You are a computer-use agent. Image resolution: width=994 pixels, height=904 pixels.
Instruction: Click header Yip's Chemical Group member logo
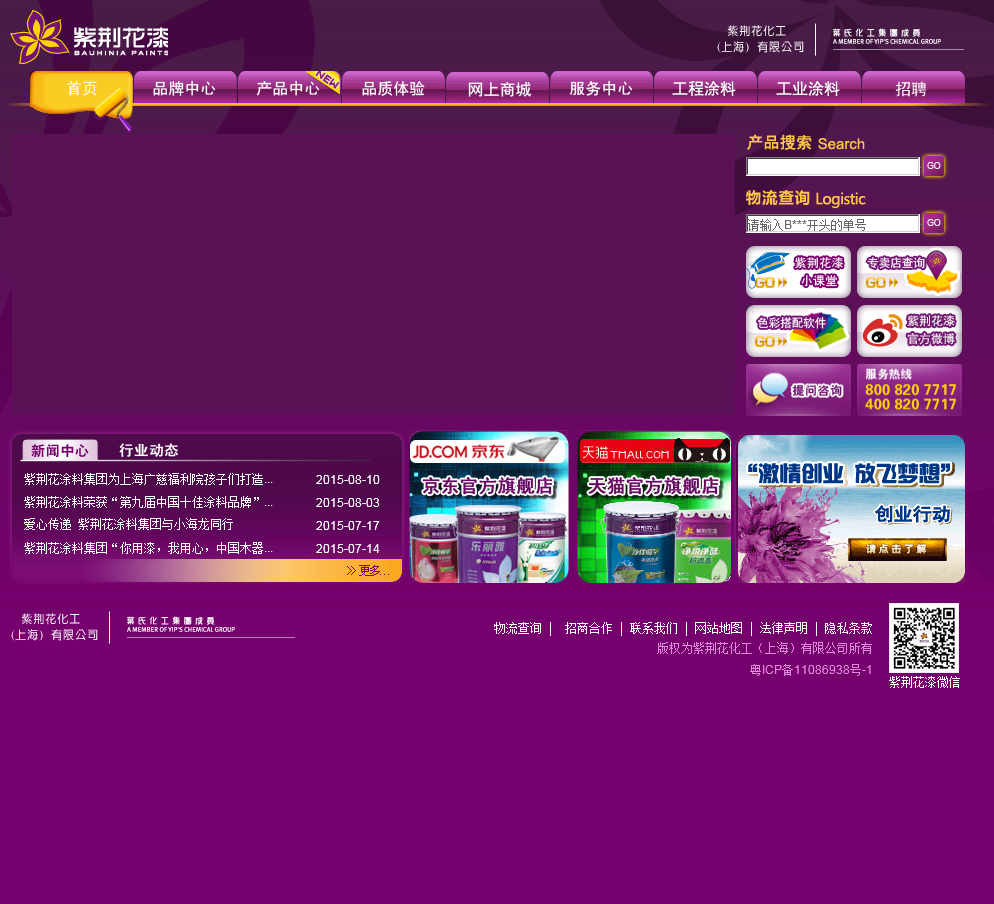click(x=898, y=38)
